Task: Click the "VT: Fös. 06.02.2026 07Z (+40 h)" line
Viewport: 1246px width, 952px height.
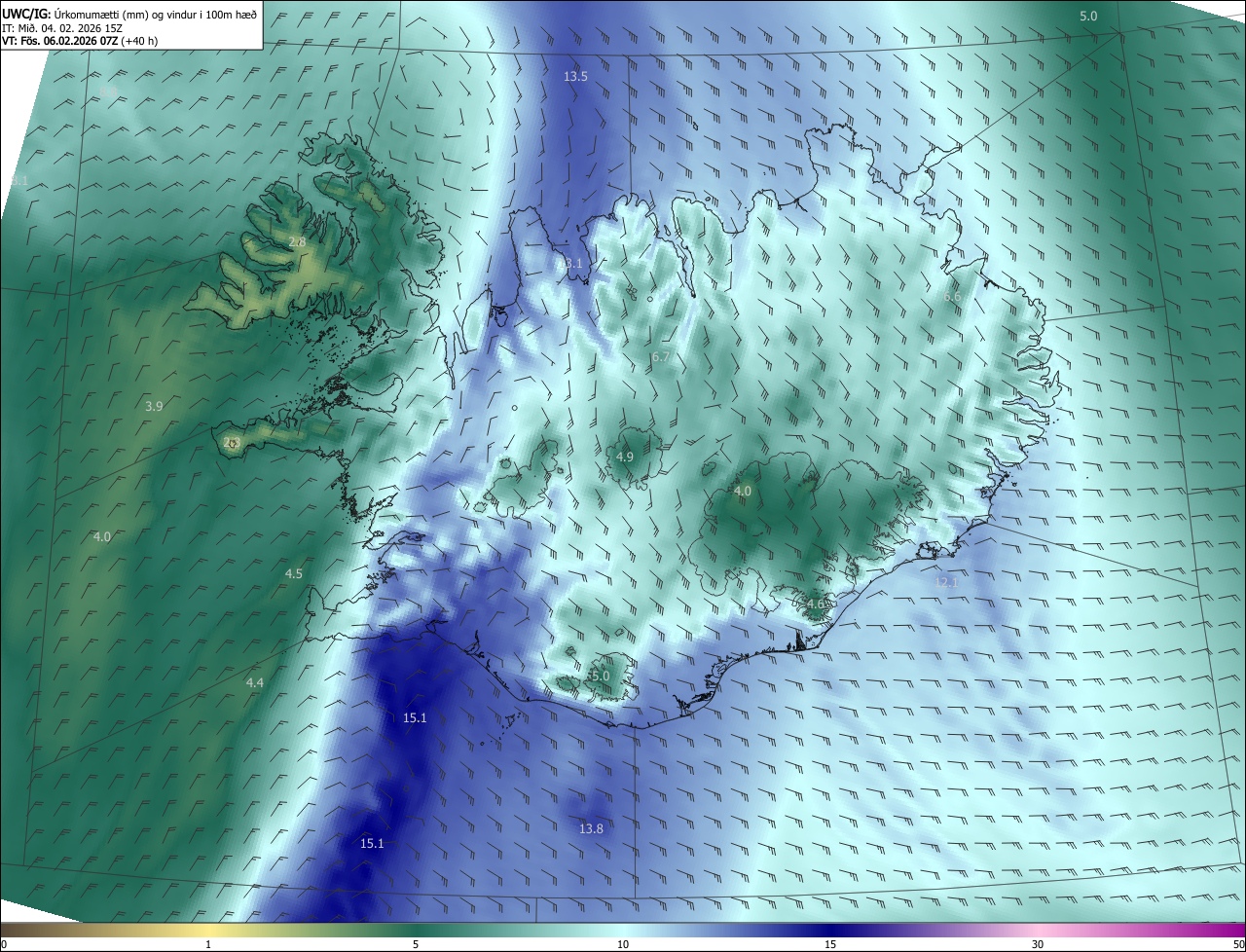Action: click(80, 41)
